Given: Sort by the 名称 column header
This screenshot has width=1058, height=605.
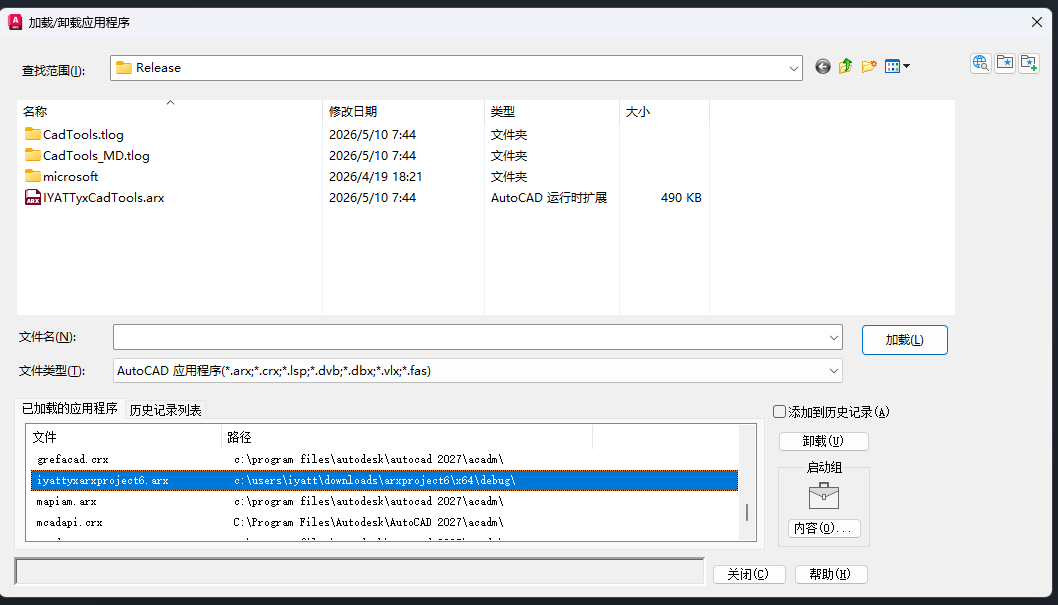Looking at the screenshot, I should [x=169, y=111].
